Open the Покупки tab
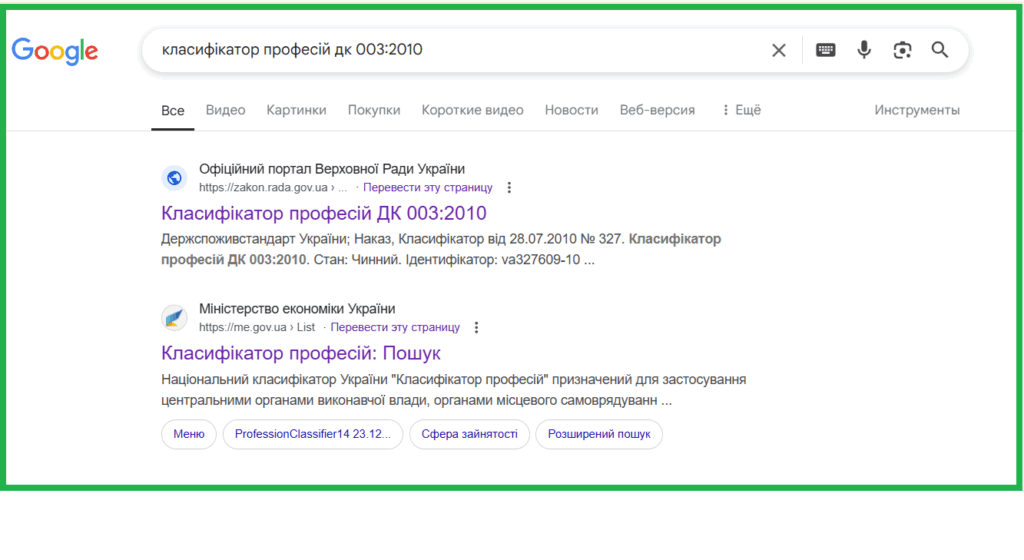This screenshot has width=1024, height=560. click(374, 110)
